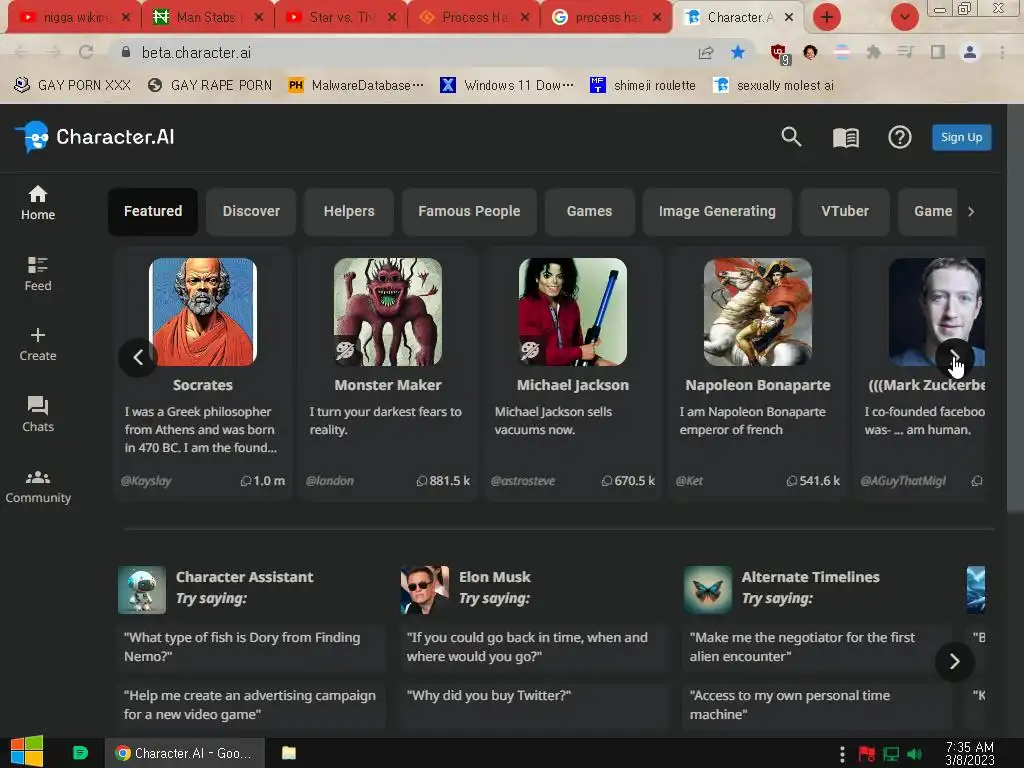
Task: Open the Michael Jackson character image
Action: point(573,312)
